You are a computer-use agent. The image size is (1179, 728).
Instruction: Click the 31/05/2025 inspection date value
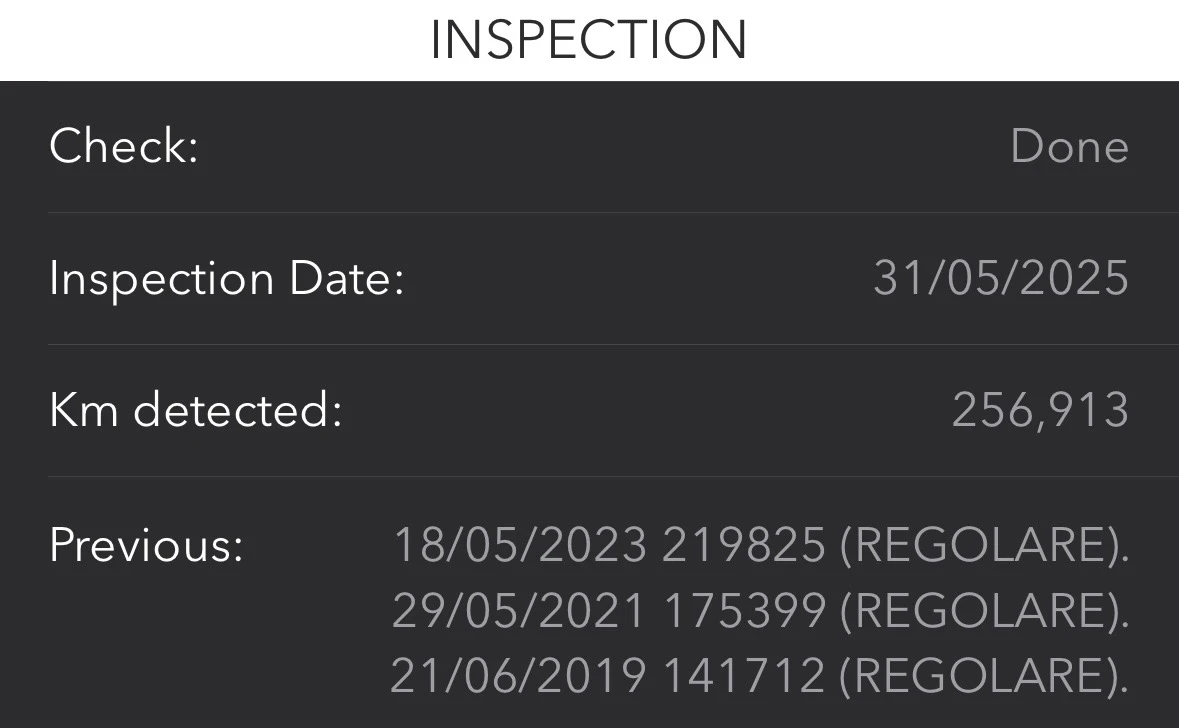tap(1001, 278)
